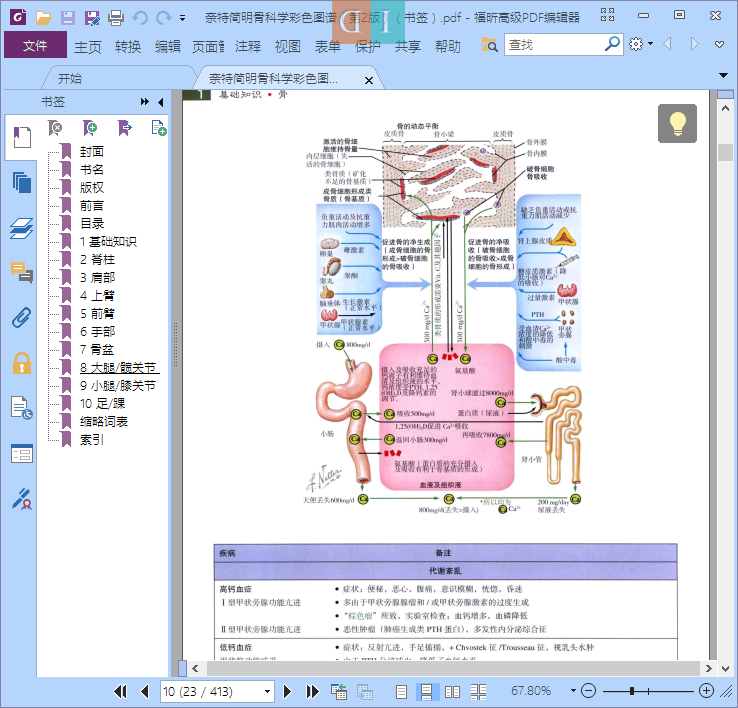
Task: Click the advanced folder search icon
Action: tap(489, 45)
